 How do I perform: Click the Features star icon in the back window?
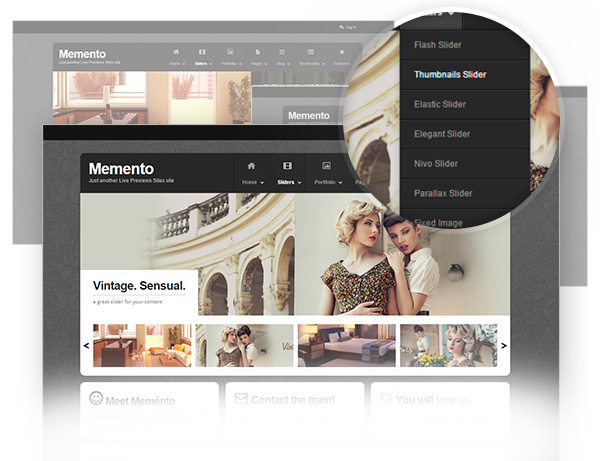pos(342,52)
